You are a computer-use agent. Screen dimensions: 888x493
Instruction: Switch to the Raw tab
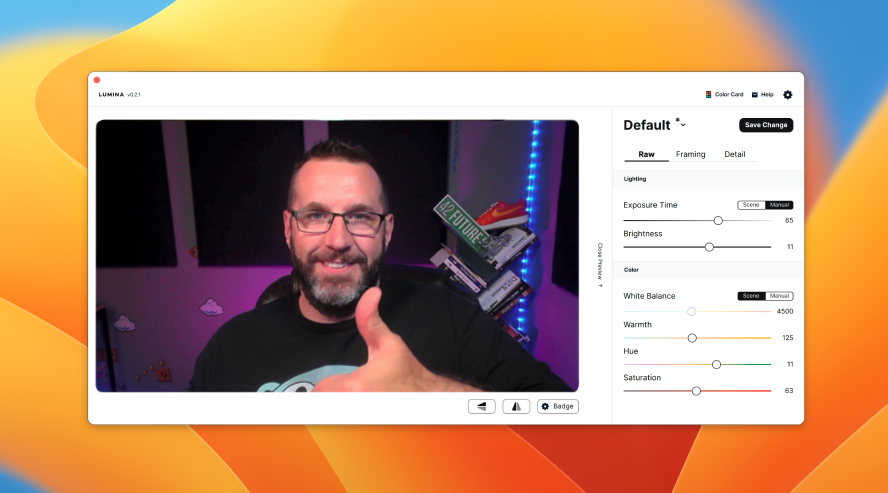click(x=646, y=155)
